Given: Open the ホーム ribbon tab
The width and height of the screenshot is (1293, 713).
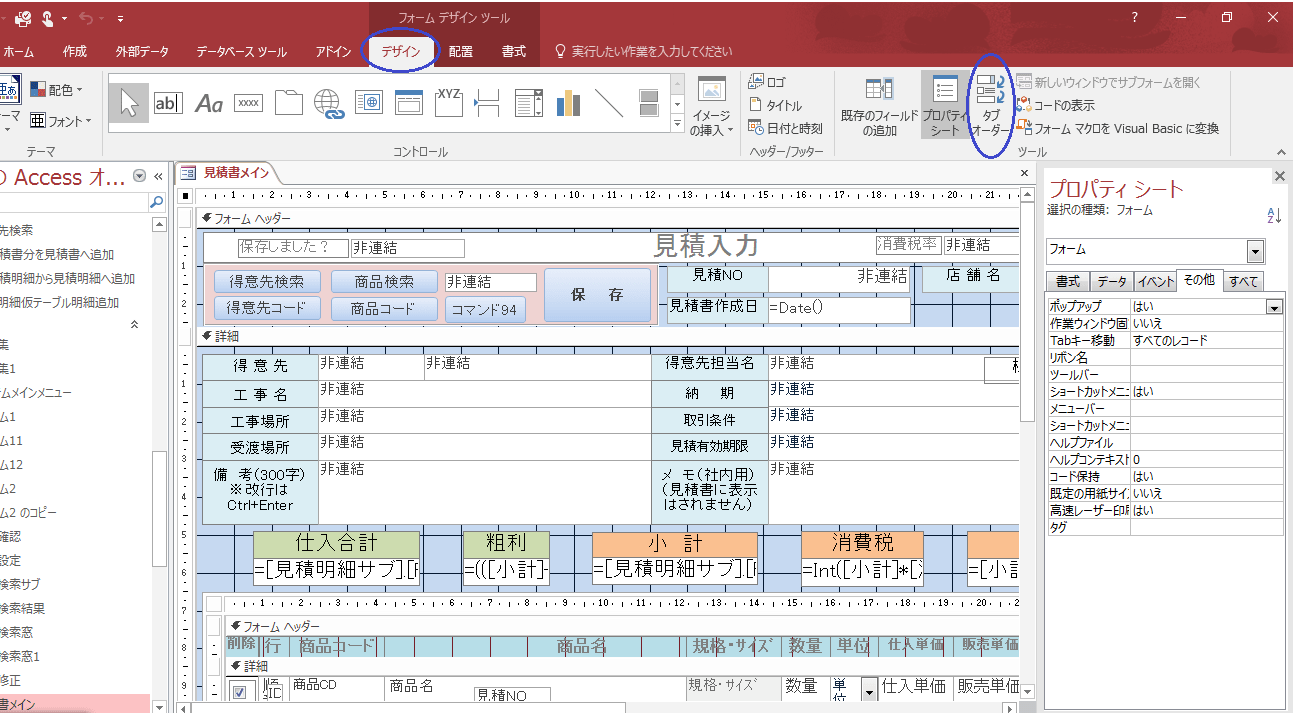Looking at the screenshot, I should click(19, 52).
